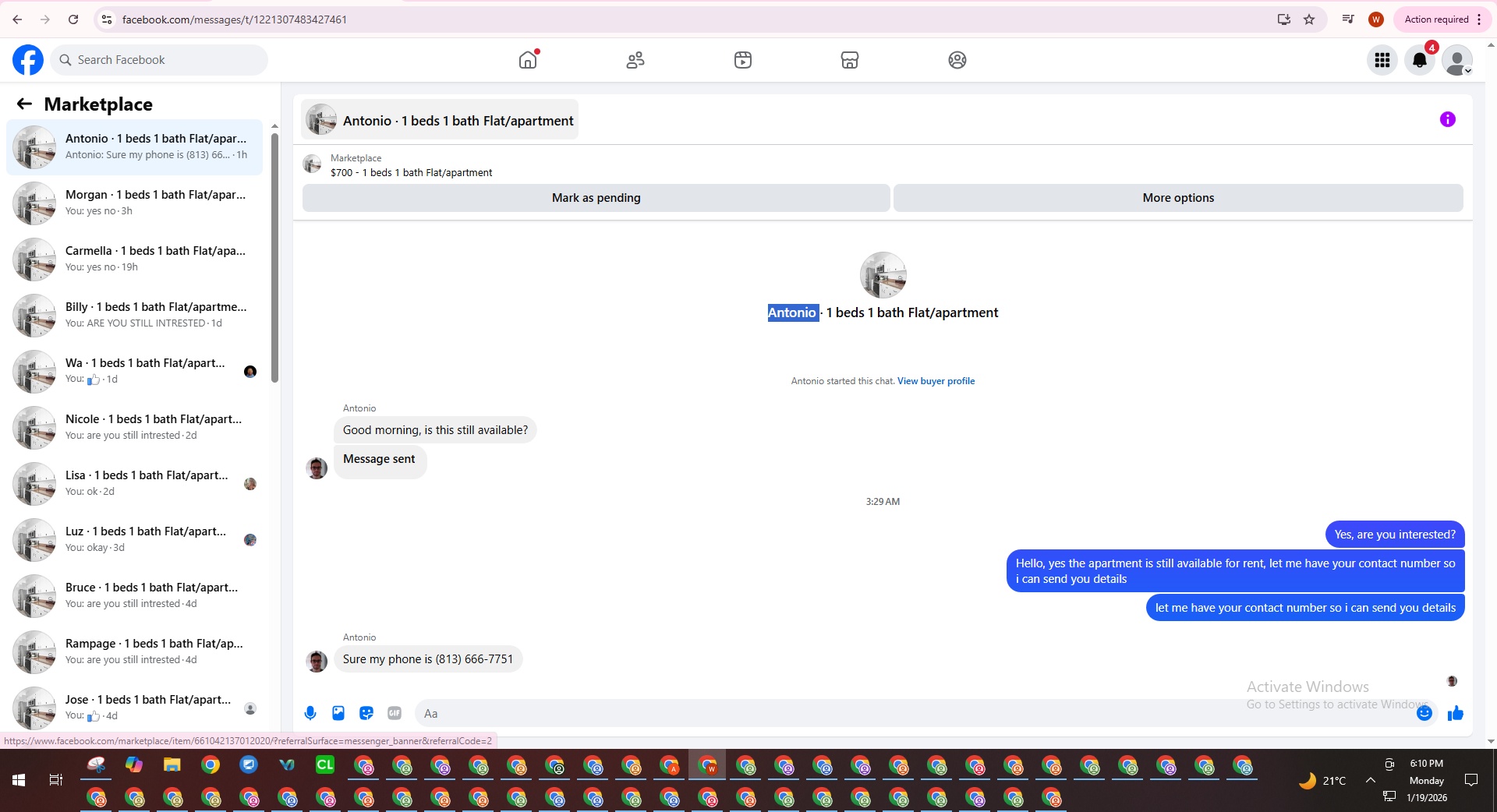The width and height of the screenshot is (1497, 812).
Task: Open the emoji picker in message box
Action: (1424, 713)
